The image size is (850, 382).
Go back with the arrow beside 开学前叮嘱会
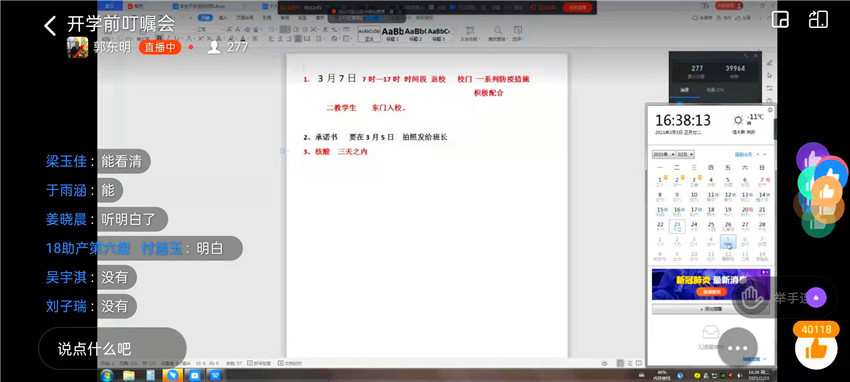50,25
